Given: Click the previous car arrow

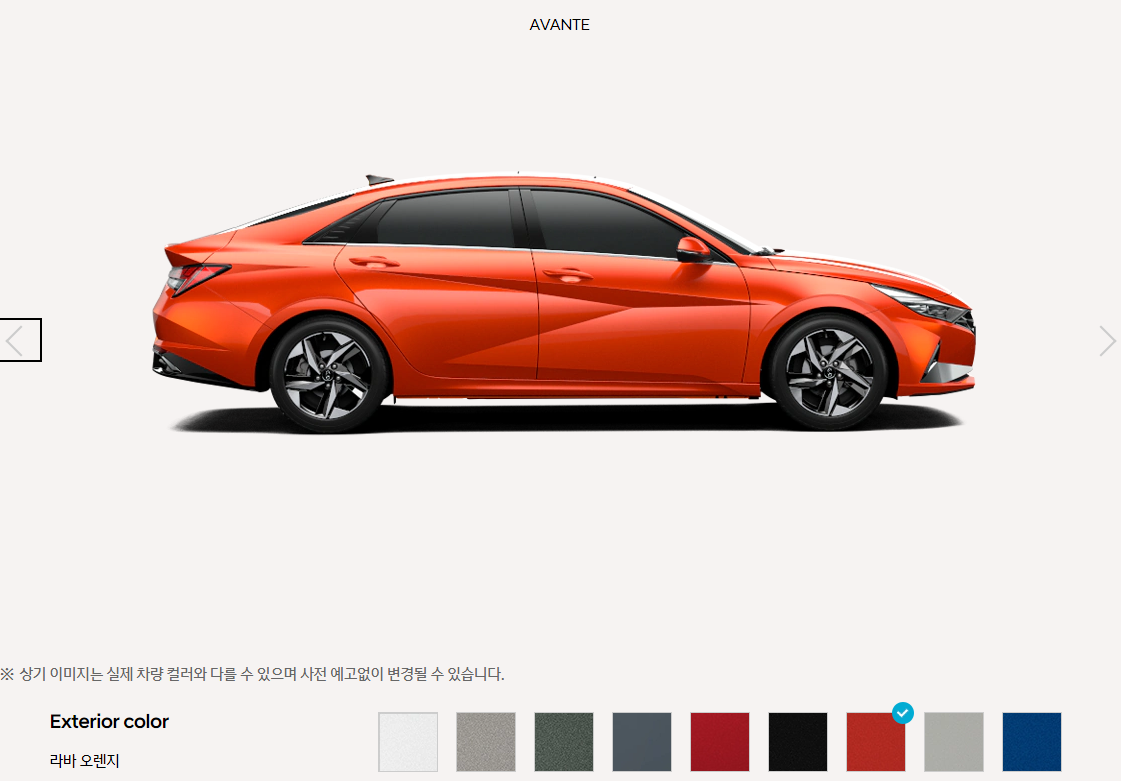Looking at the screenshot, I should click(19, 340).
